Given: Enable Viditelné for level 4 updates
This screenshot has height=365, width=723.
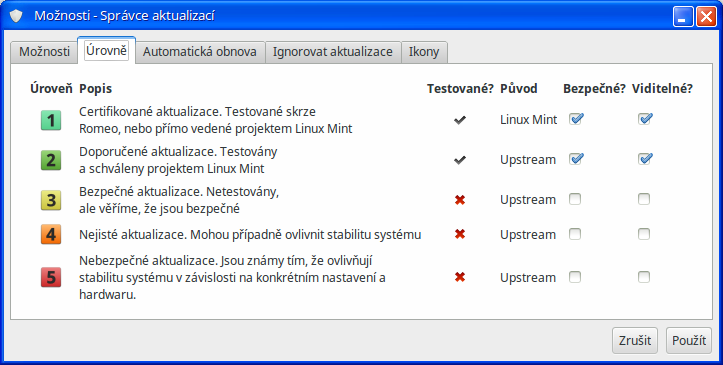Looking at the screenshot, I should [644, 234].
